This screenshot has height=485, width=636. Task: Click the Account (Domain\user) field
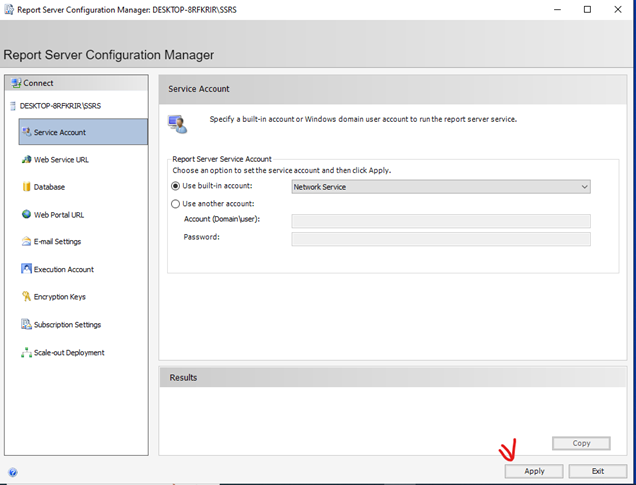click(x=441, y=221)
